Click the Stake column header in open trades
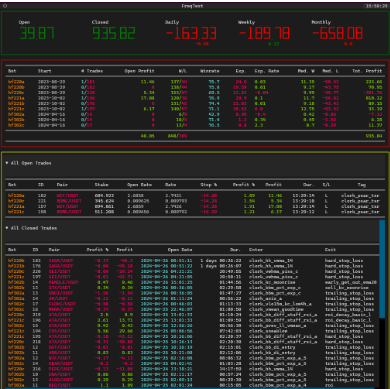Image resolution: width=390 pixels, height=389 pixels. (101, 185)
